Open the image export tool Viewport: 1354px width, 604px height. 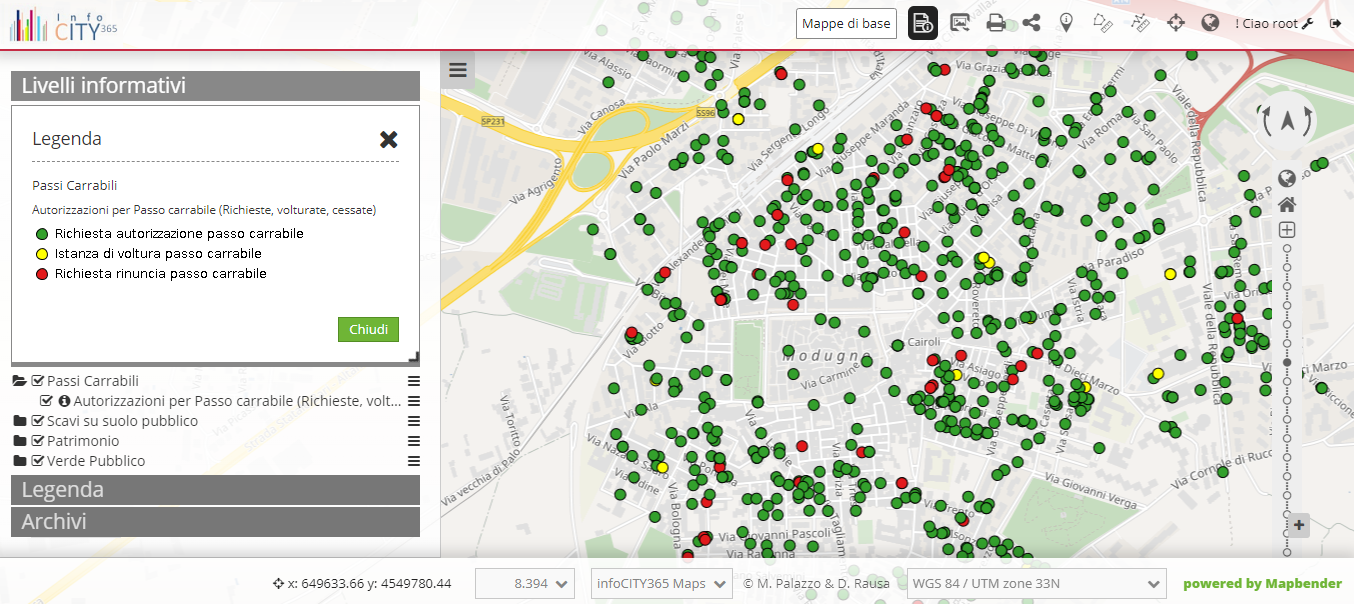click(960, 23)
